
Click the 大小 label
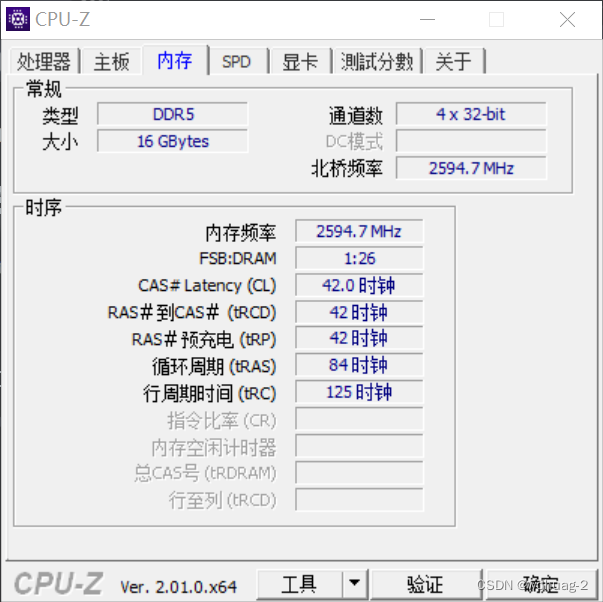[60, 142]
